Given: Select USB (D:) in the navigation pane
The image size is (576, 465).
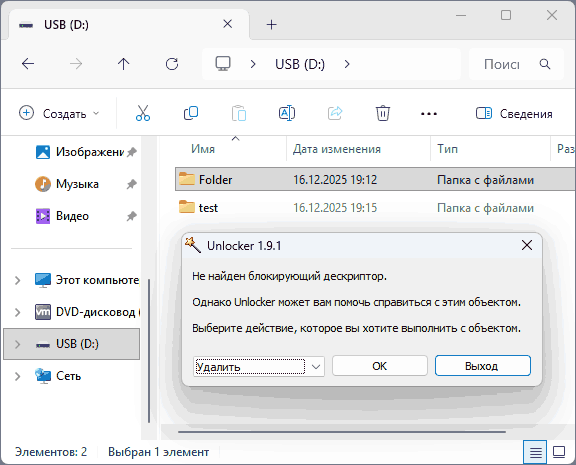Looking at the screenshot, I should tap(71, 344).
